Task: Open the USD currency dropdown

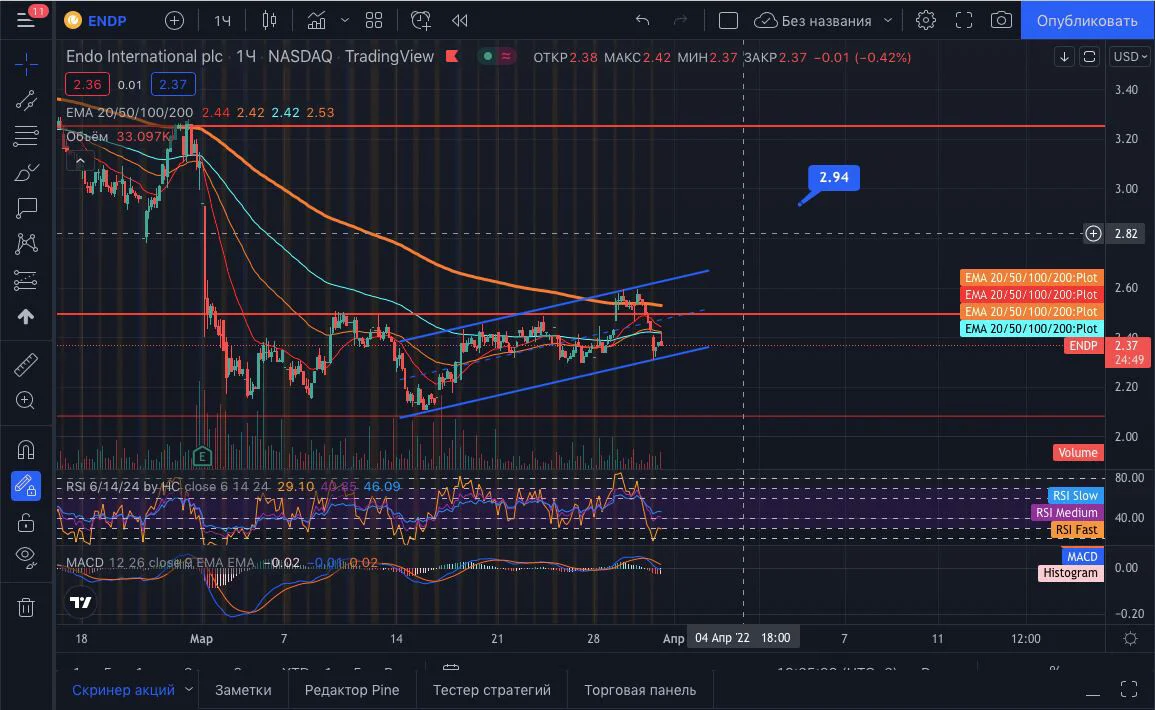Action: click(x=1130, y=57)
